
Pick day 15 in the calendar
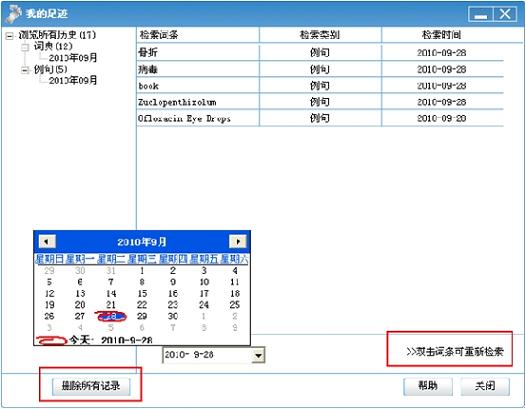(142, 294)
